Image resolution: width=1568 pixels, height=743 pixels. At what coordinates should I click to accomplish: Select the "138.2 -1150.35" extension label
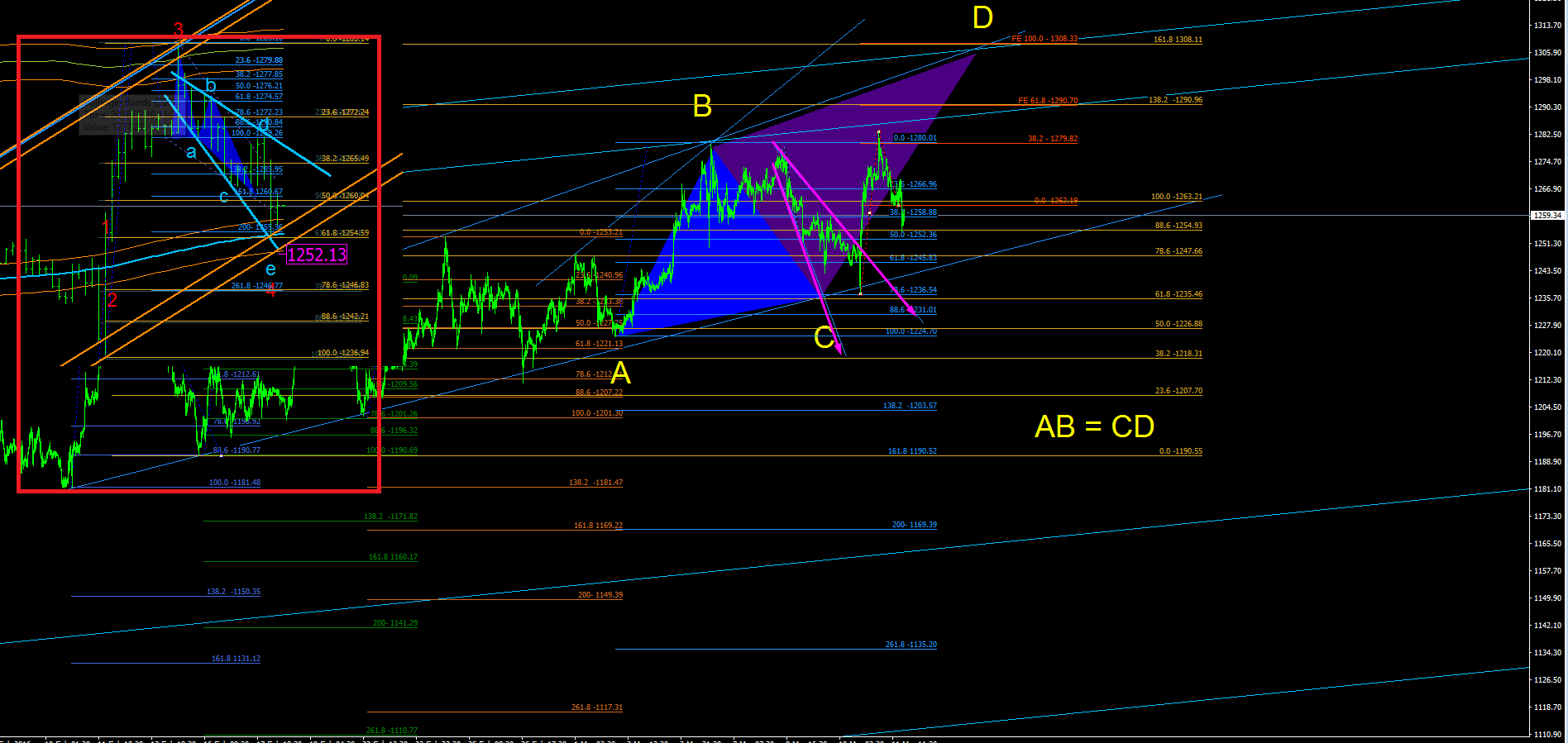click(x=233, y=592)
